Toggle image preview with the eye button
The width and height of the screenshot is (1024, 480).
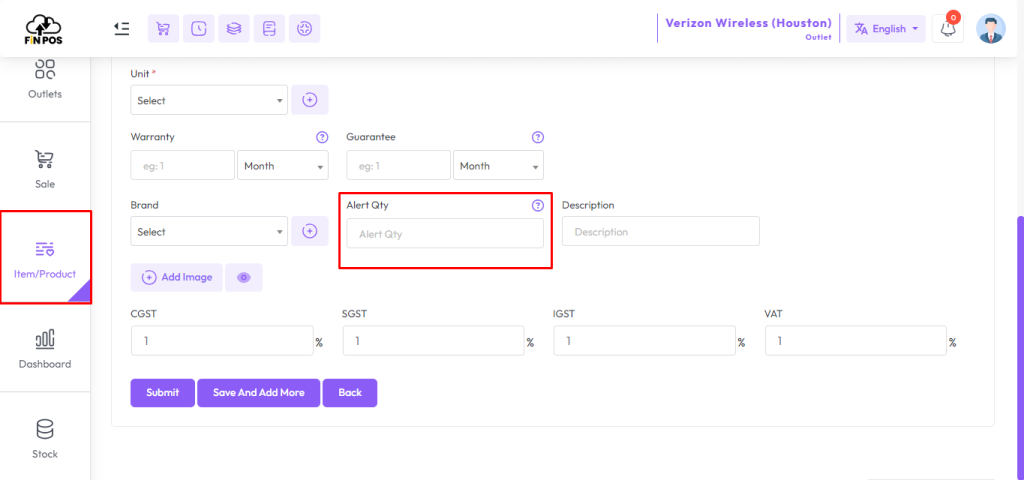tap(243, 277)
